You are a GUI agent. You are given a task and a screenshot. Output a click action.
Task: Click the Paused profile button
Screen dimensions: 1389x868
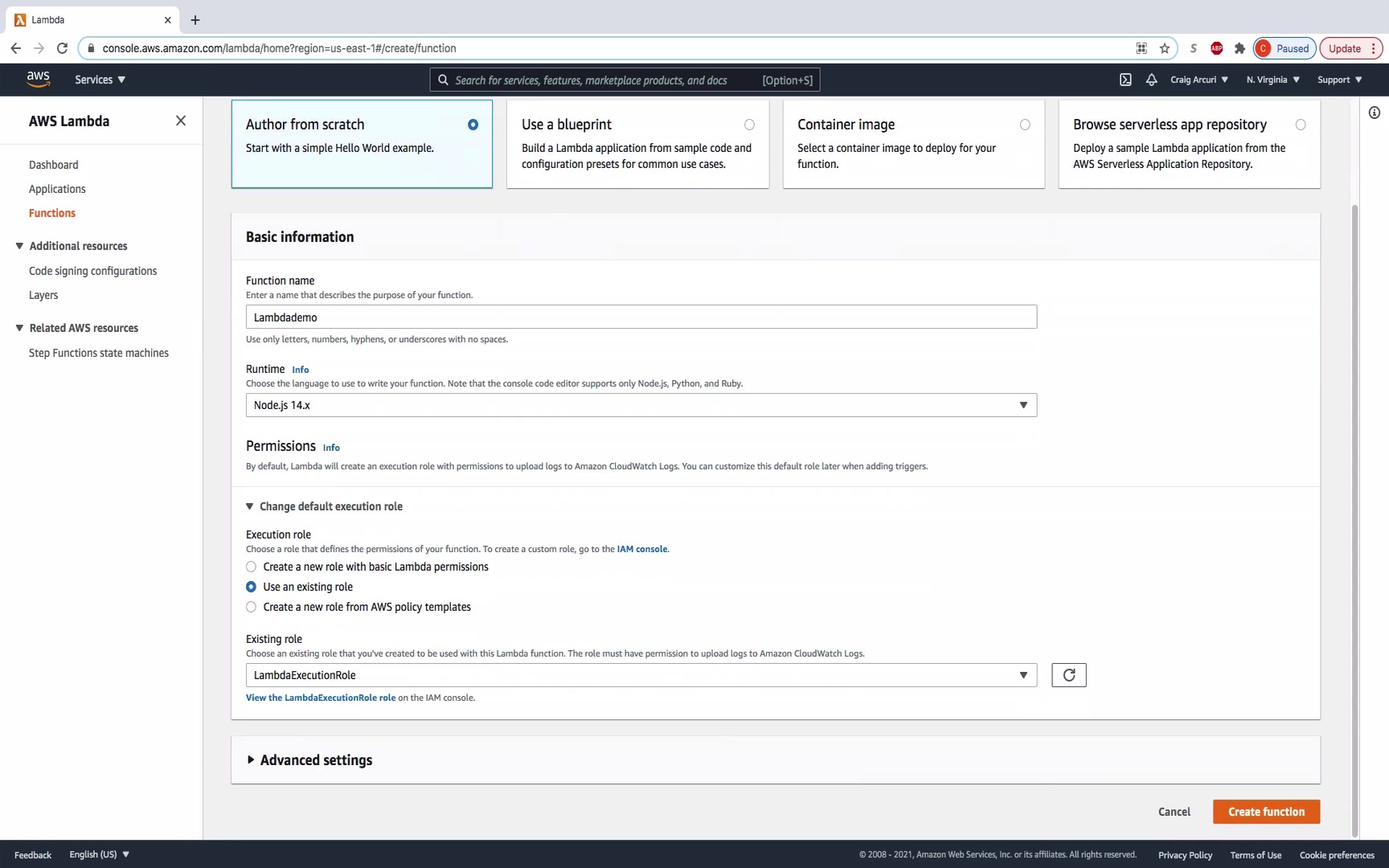tap(1285, 48)
